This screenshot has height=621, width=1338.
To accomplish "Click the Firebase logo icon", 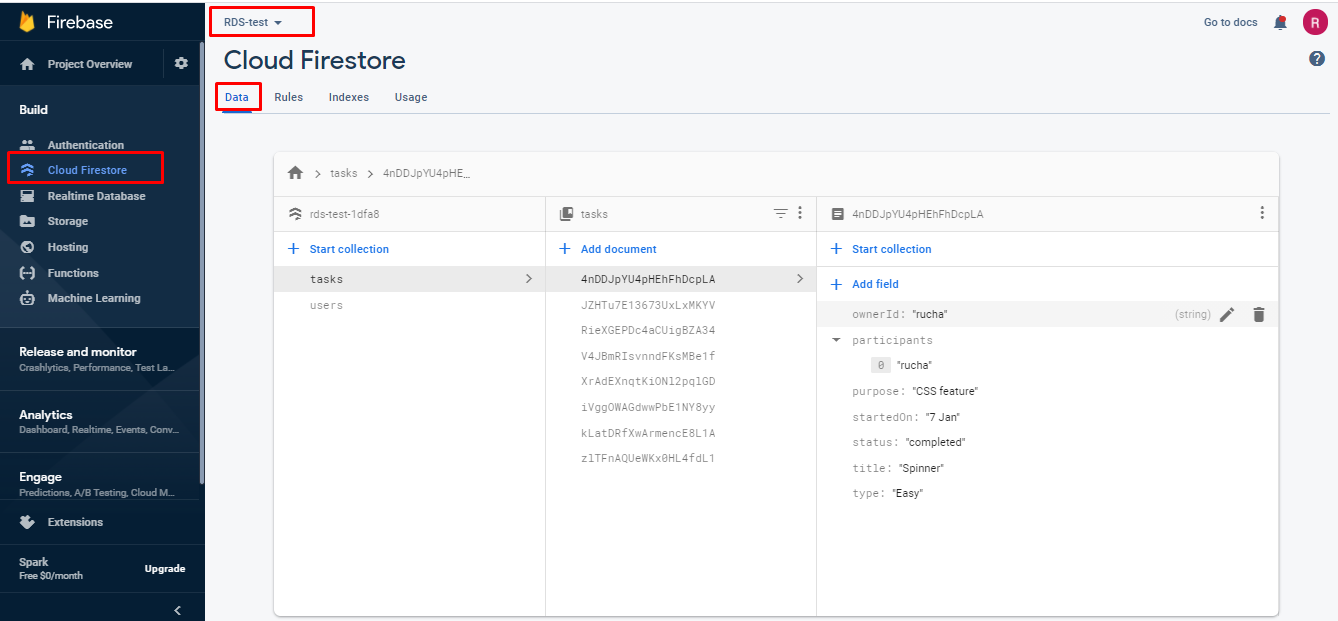I will [27, 22].
